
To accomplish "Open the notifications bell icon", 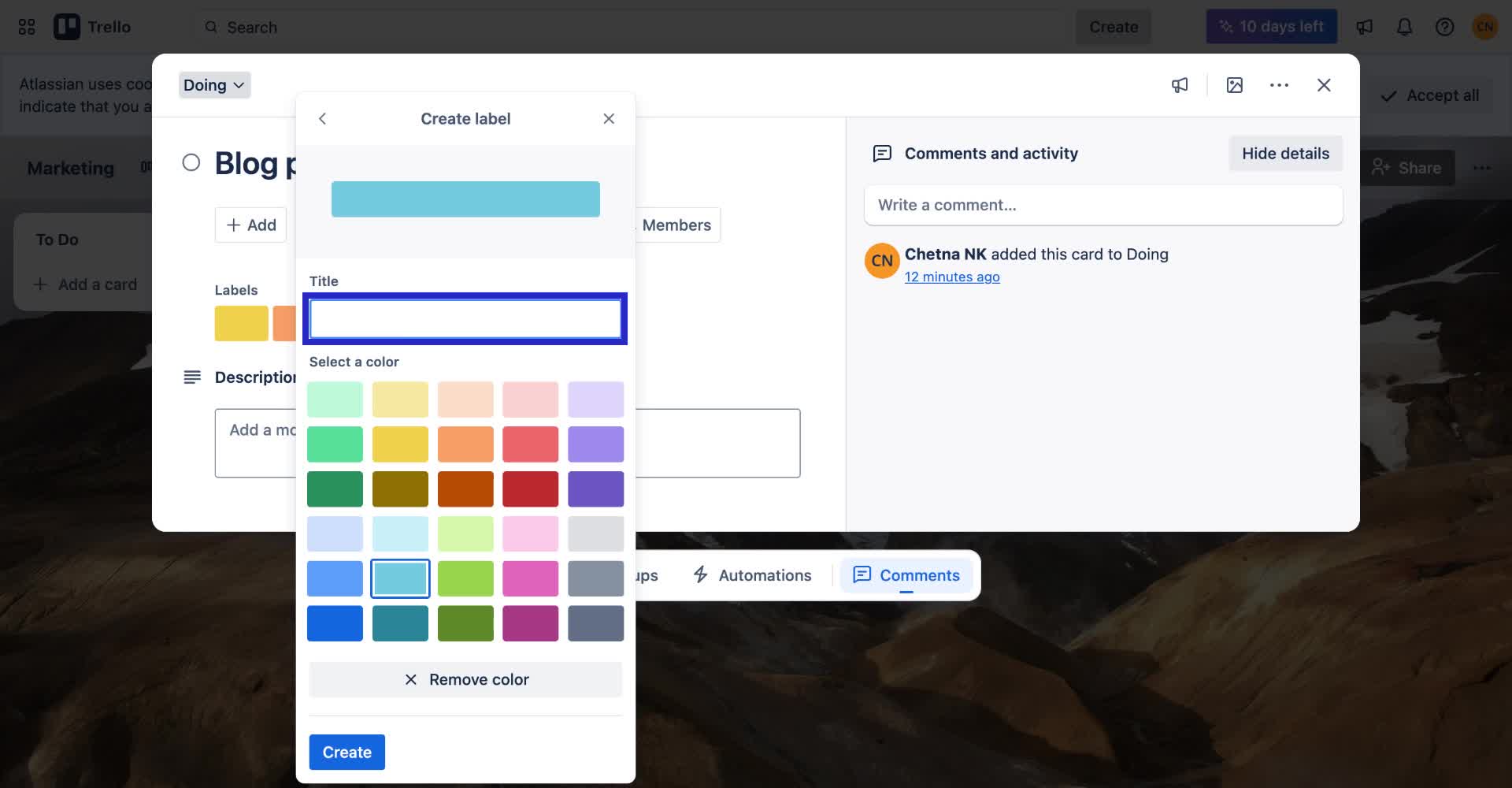I will tap(1404, 26).
